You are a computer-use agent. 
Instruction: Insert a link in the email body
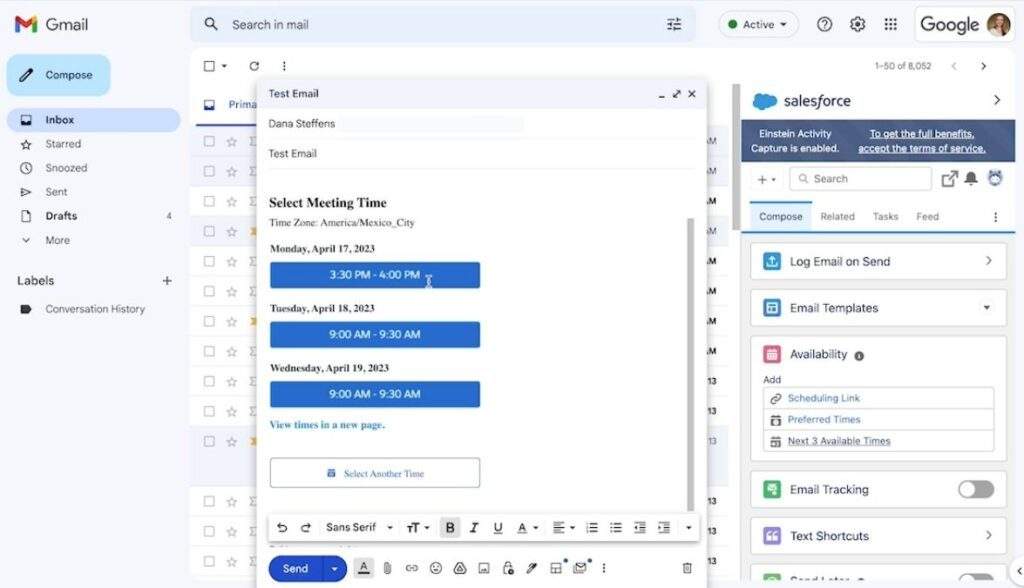[411, 568]
